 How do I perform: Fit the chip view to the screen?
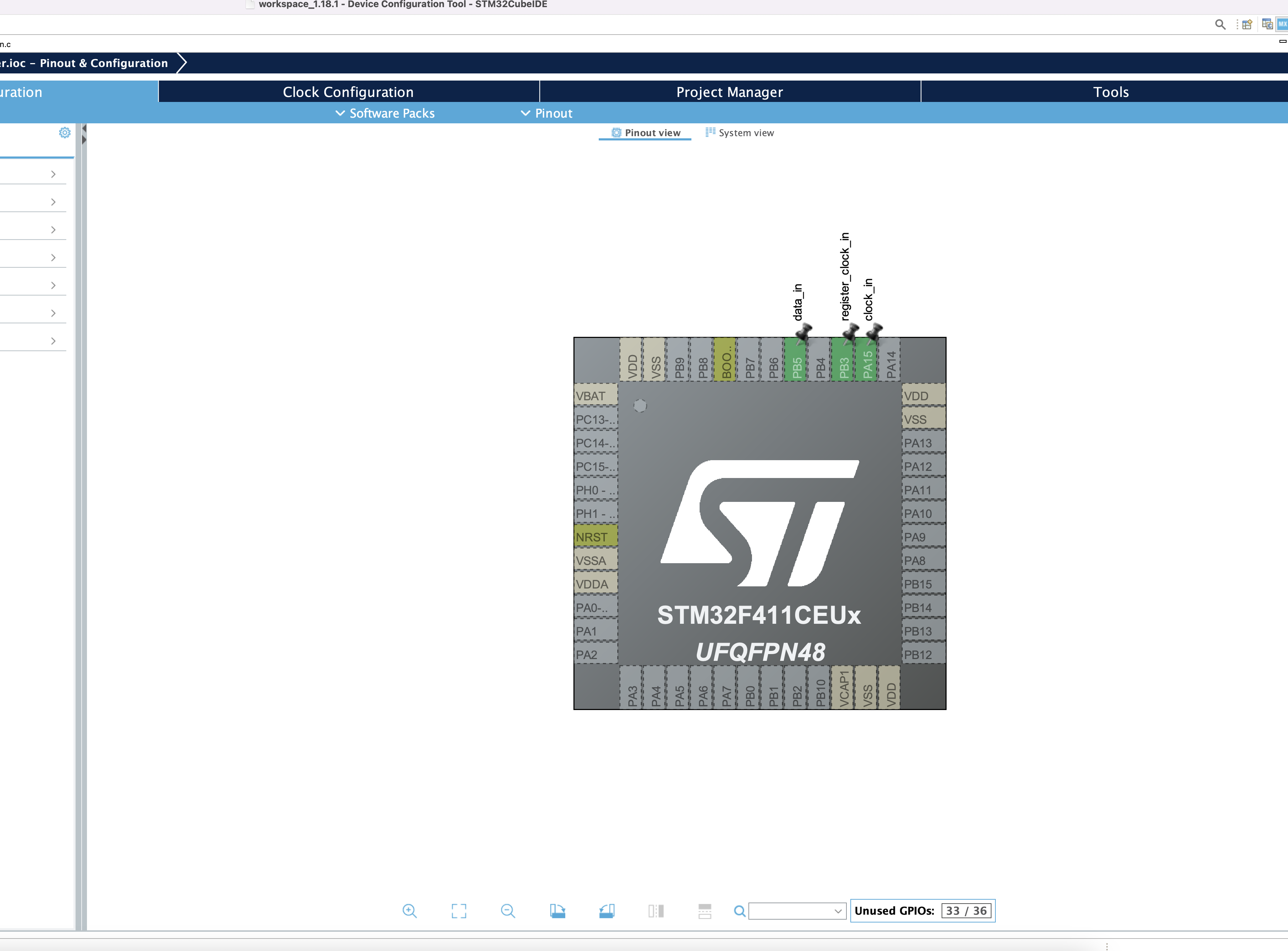coord(459,911)
